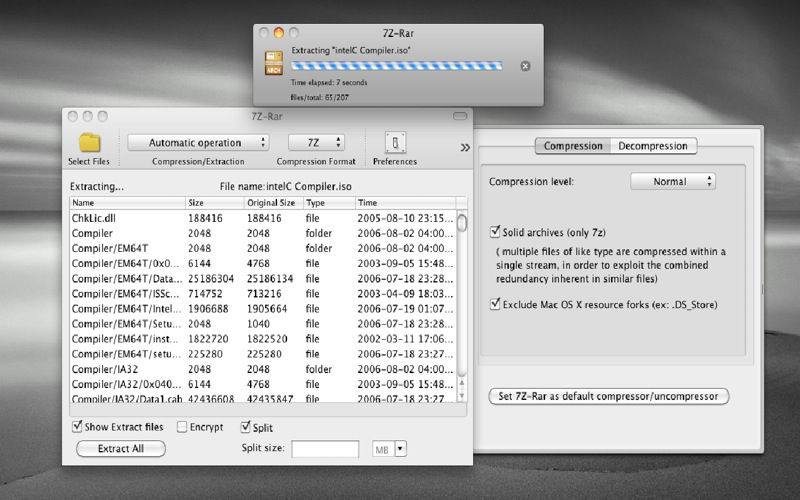
Task: Click the File name:intelC Compiler.iso label
Action: click(286, 187)
